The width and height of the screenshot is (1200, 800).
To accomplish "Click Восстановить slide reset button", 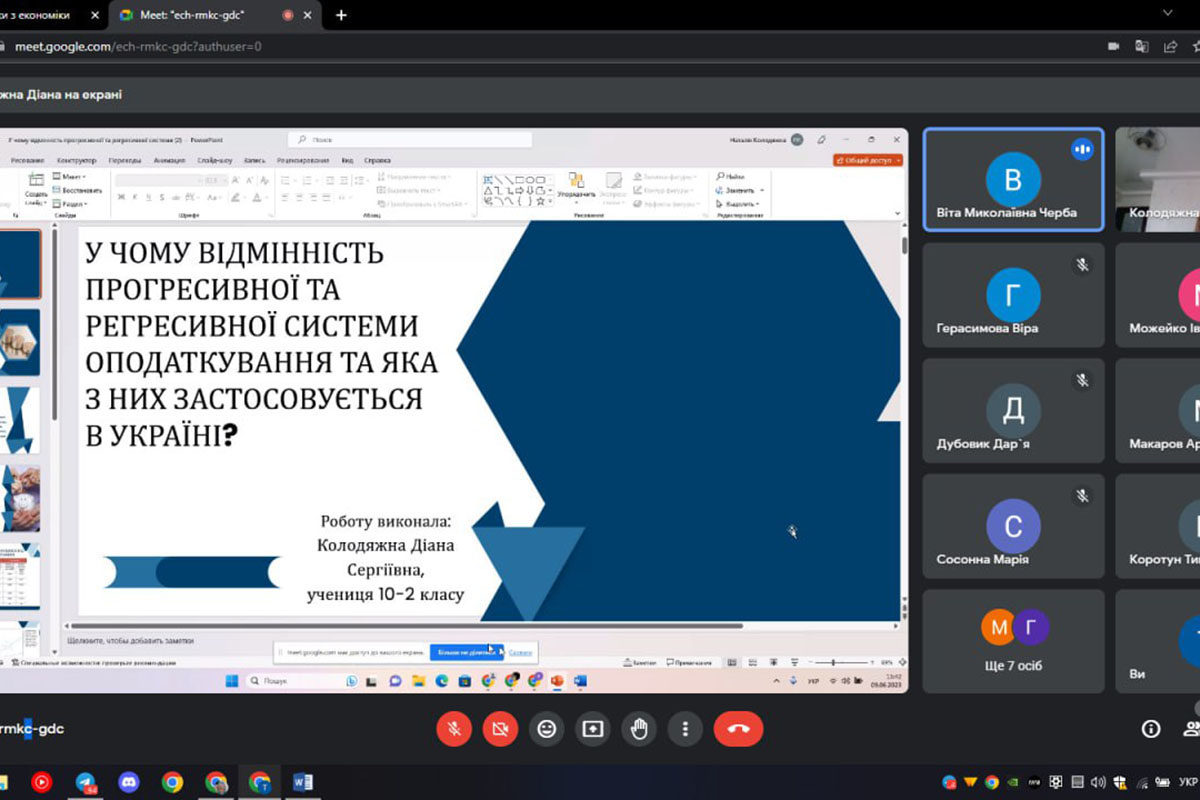I will 77,190.
